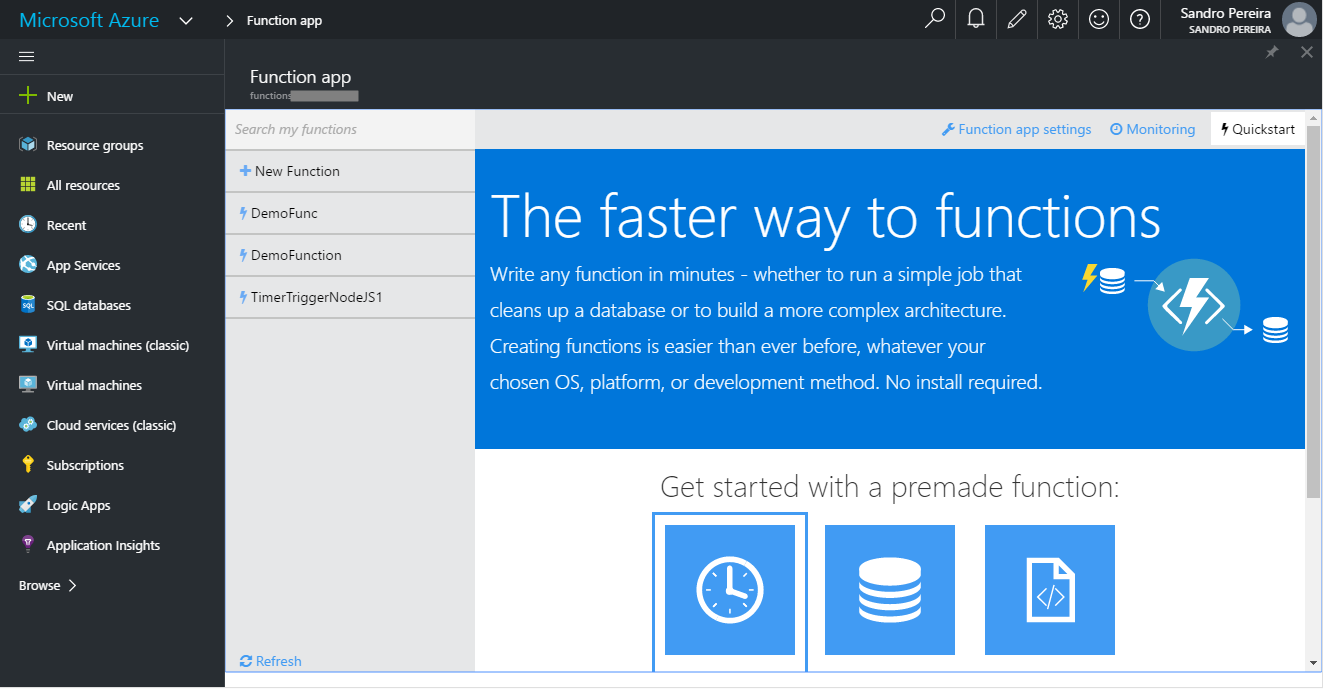Click the pencil edit dashboard icon
Viewport: 1323px width, 689px height.
tap(1017, 19)
